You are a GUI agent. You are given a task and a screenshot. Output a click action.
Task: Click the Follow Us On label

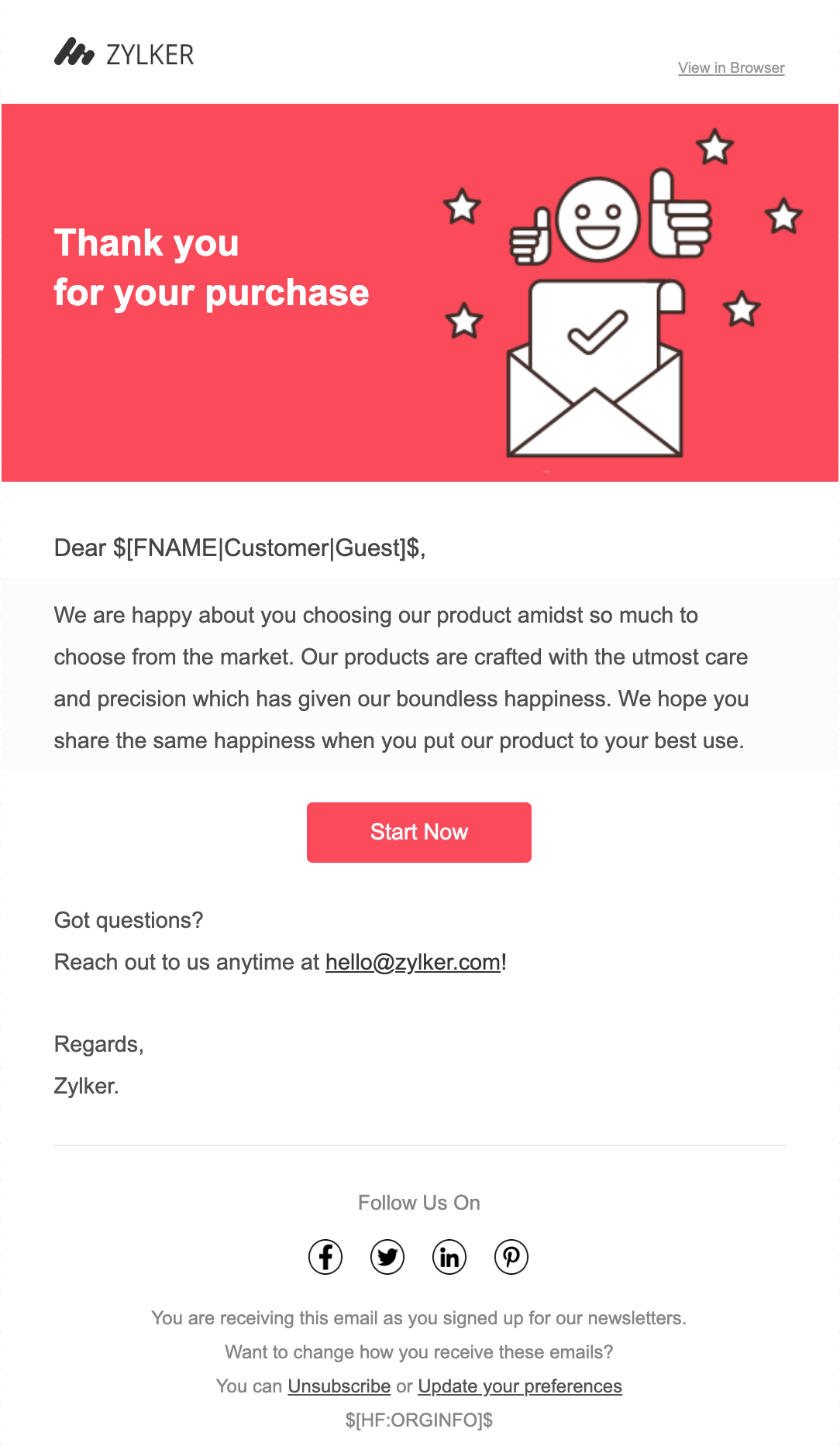[419, 1203]
